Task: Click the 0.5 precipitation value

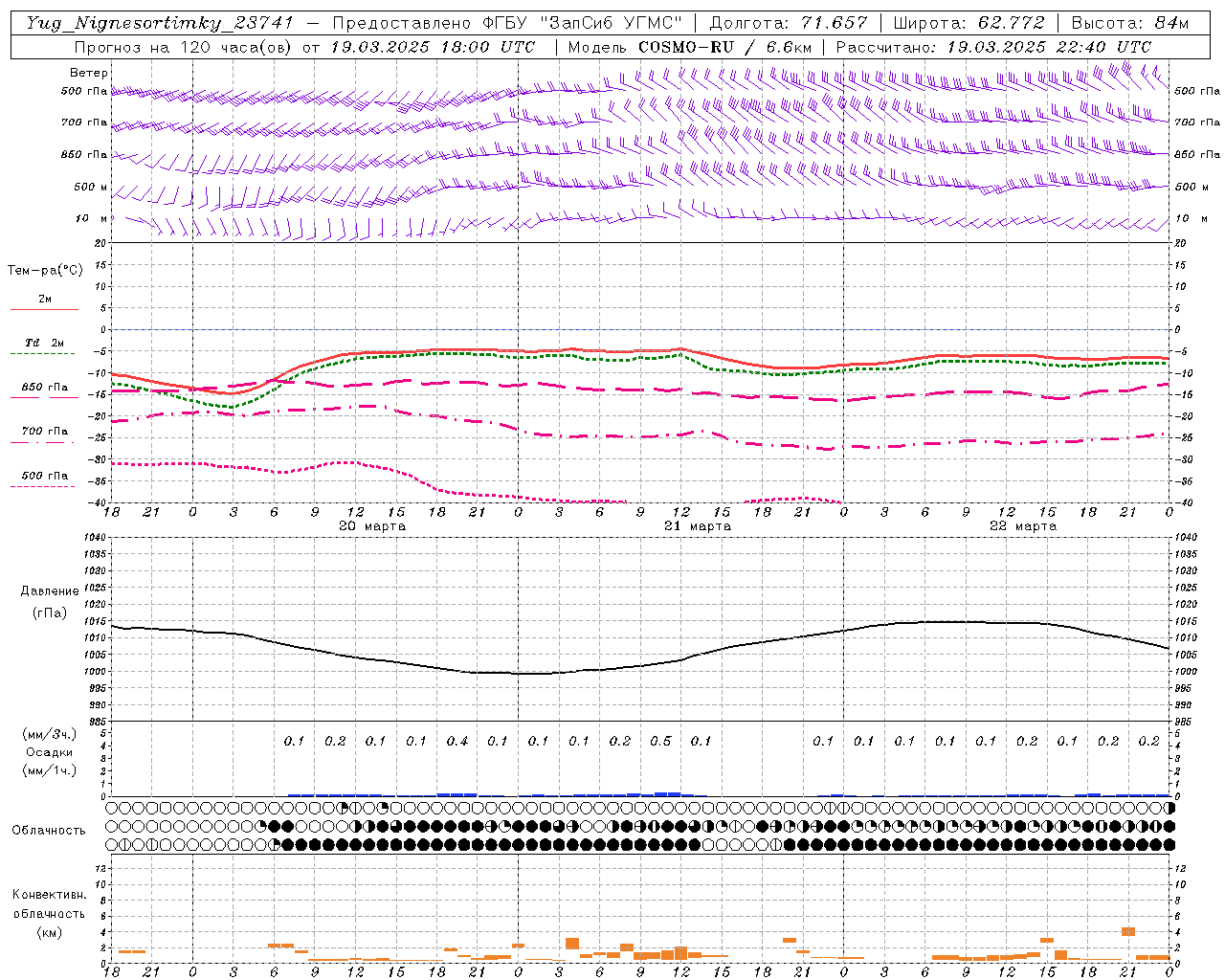Action: pyautogui.click(x=660, y=742)
